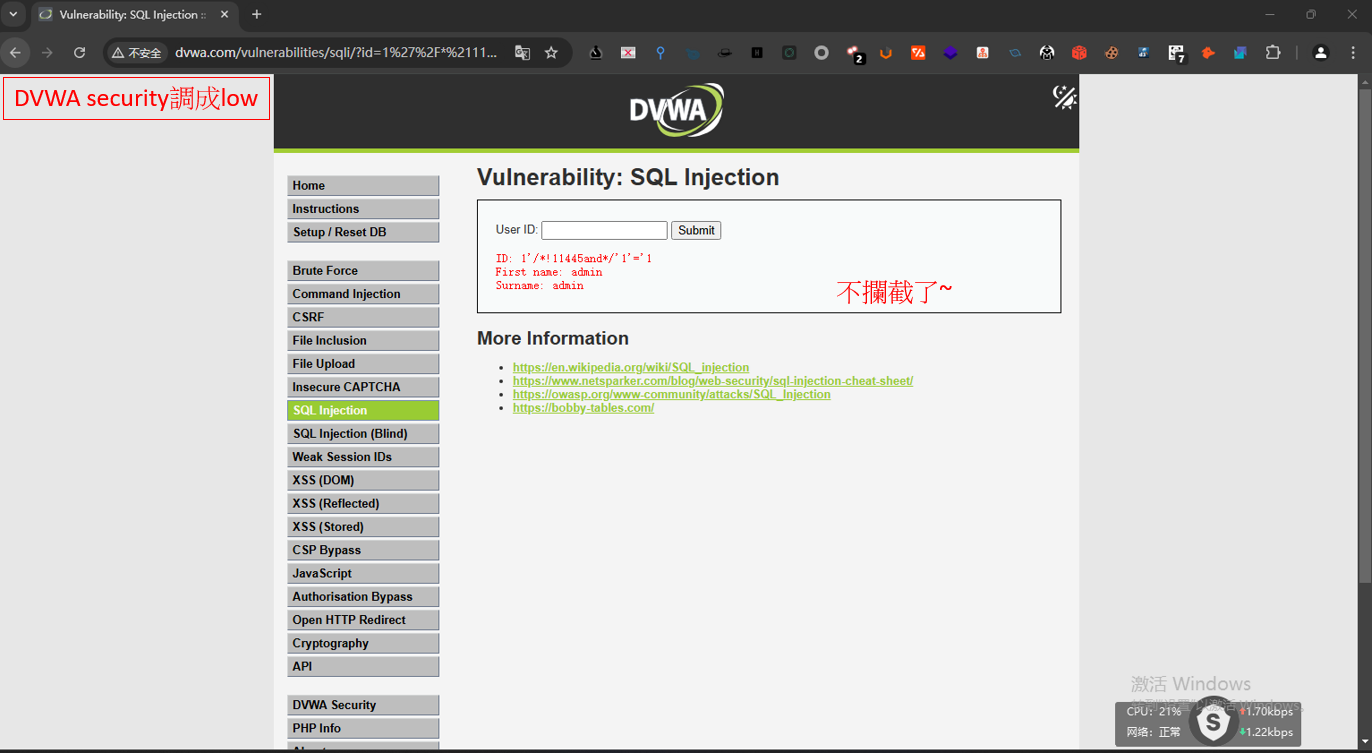Open the extension icon with badge 2
The image size is (1372, 754).
coord(854,54)
